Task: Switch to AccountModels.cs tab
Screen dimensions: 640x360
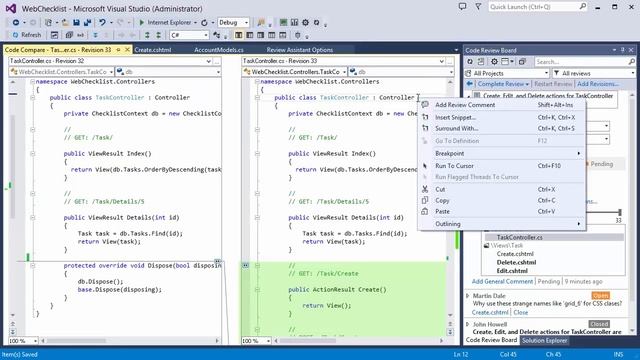Action: (219, 50)
